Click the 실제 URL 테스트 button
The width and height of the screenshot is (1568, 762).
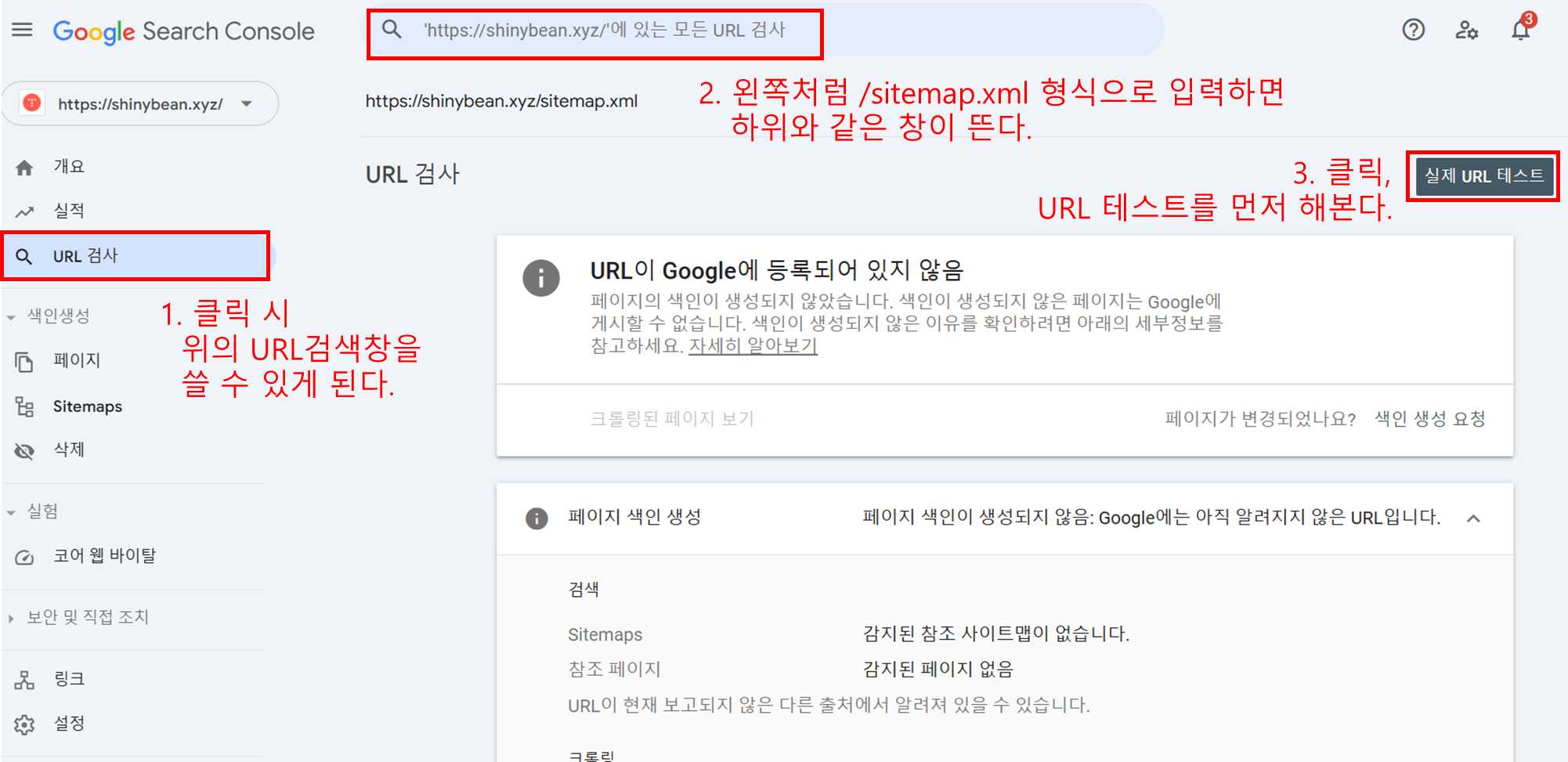(x=1483, y=176)
